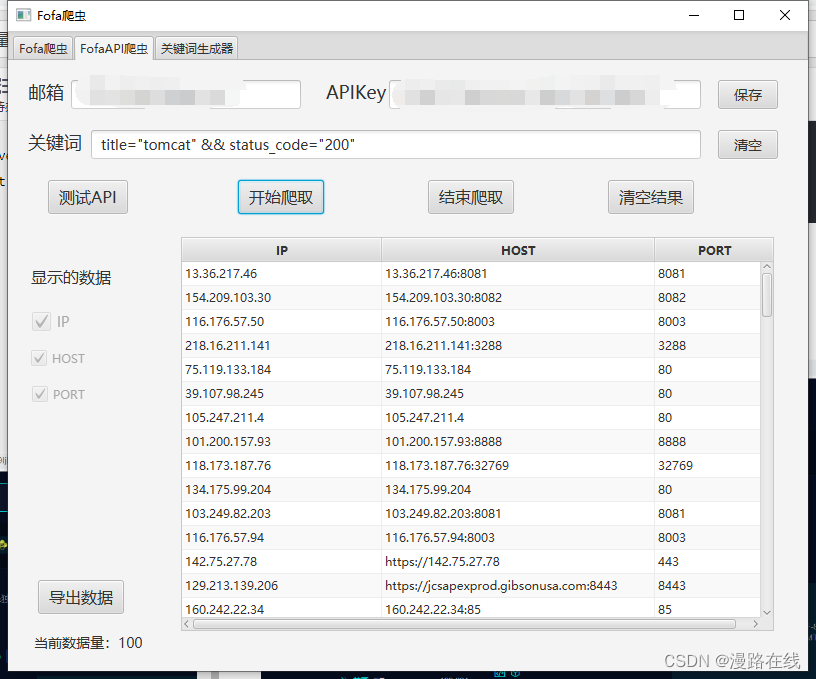This screenshot has width=816, height=679.
Task: Sort by the PORT column header
Action: (714, 250)
